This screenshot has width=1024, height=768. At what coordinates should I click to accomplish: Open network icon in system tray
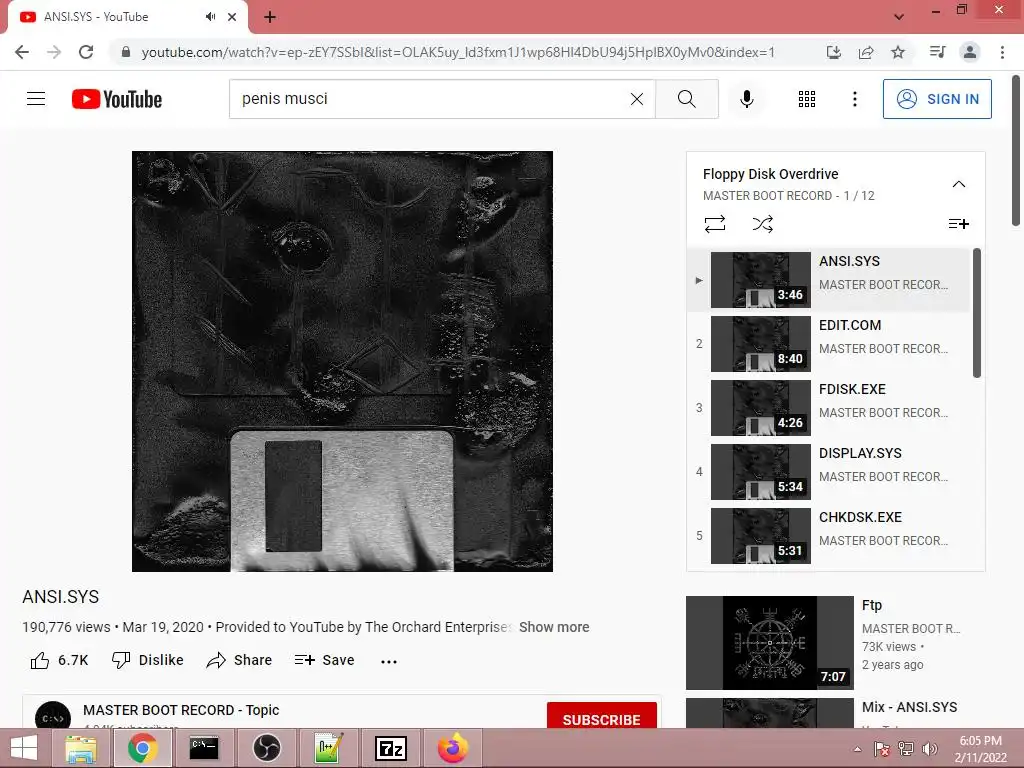point(906,749)
